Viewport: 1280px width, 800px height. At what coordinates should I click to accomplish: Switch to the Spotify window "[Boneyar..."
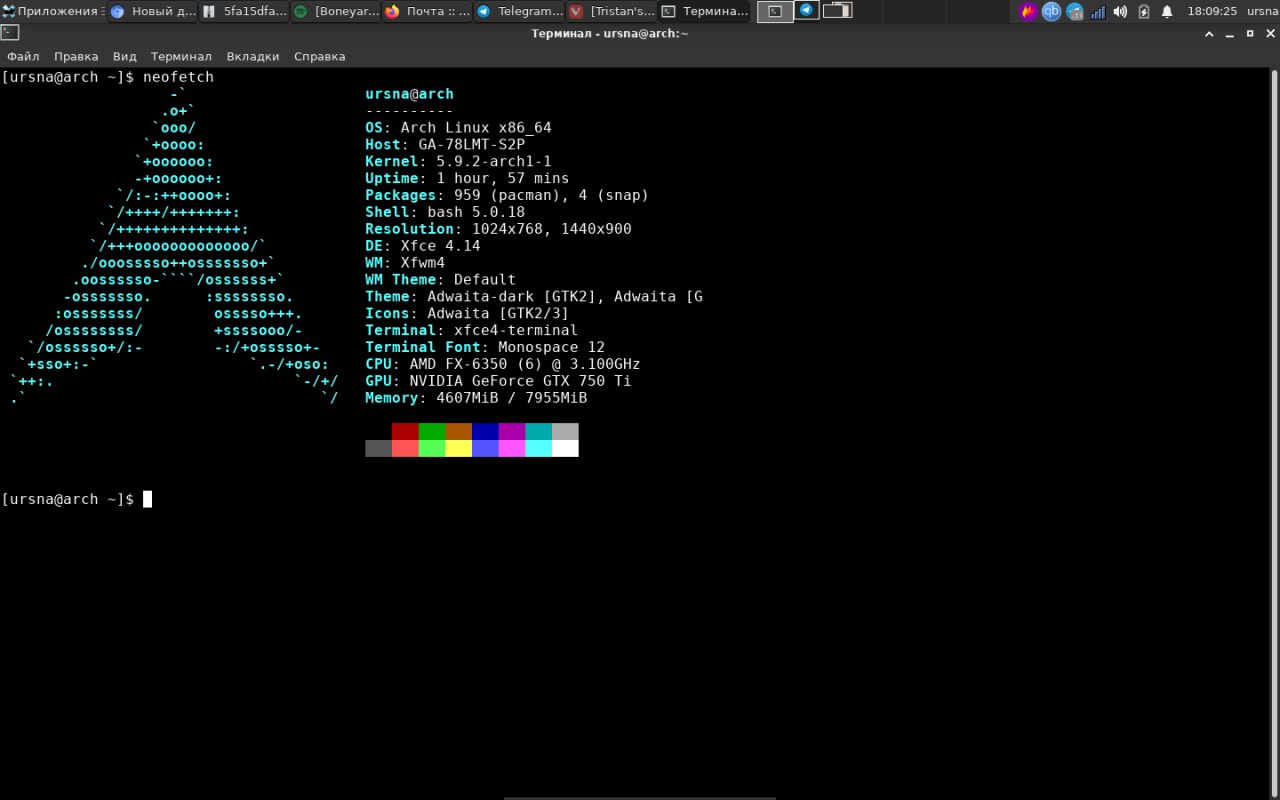click(x=335, y=11)
